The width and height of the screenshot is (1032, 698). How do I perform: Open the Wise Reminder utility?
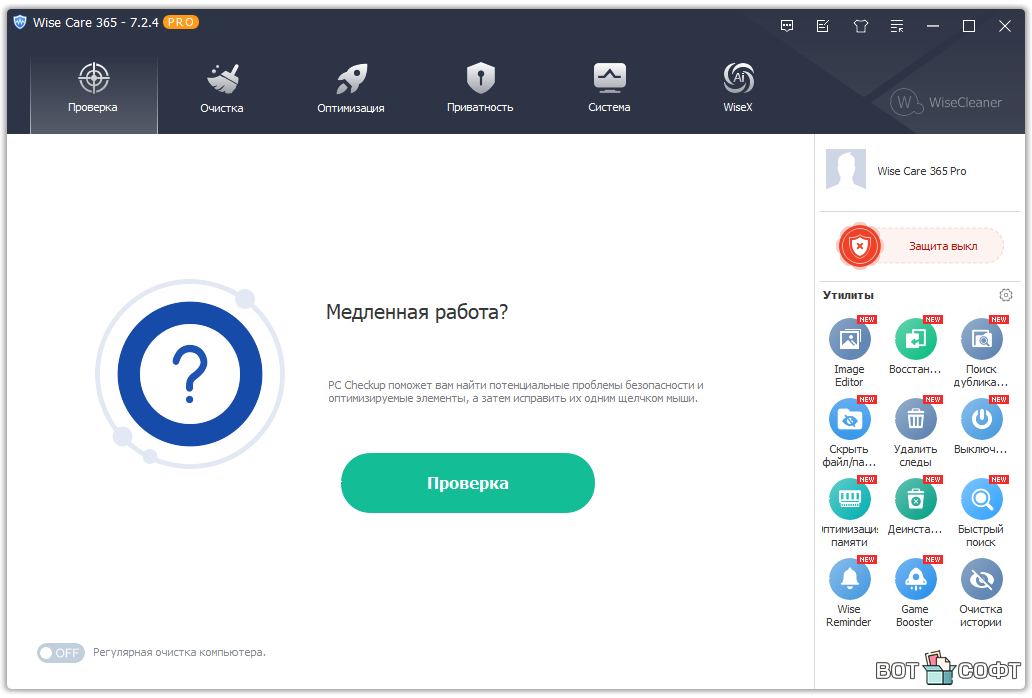(849, 580)
